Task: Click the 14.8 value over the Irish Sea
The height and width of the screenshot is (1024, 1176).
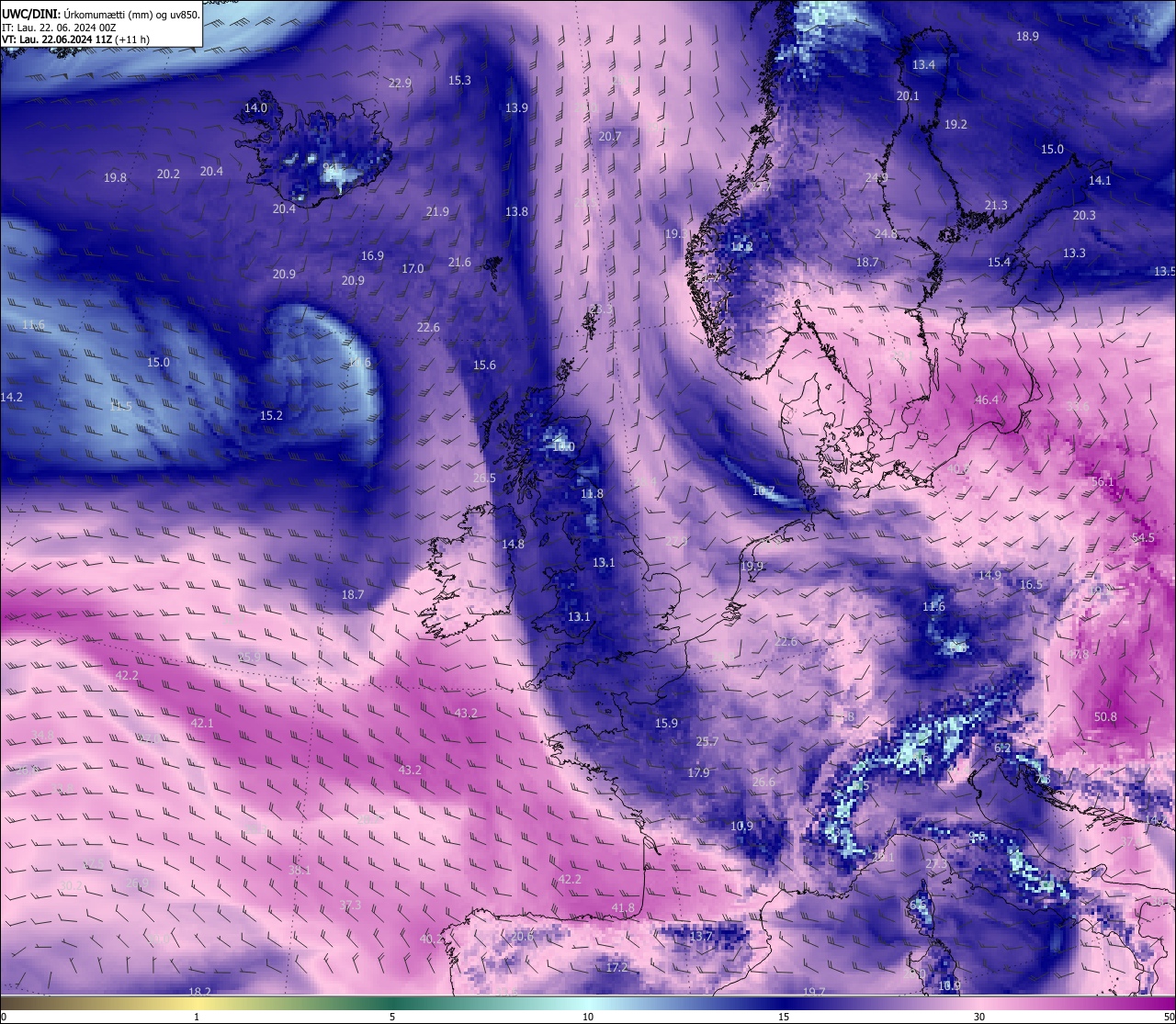Action: pos(513,545)
